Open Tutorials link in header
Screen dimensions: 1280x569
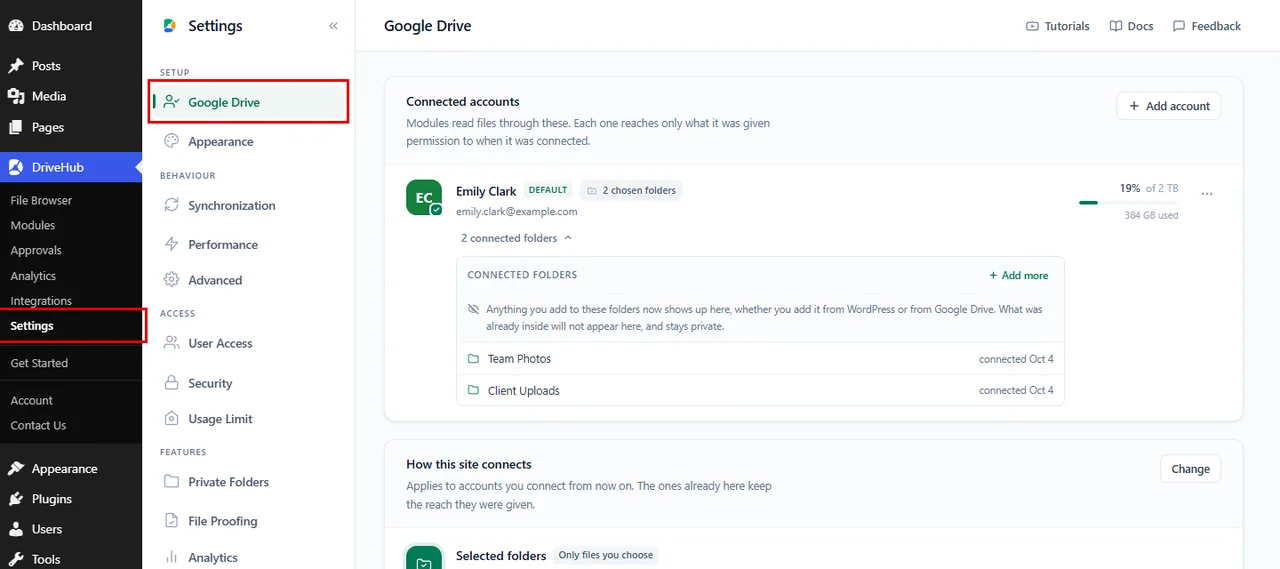tap(1058, 26)
